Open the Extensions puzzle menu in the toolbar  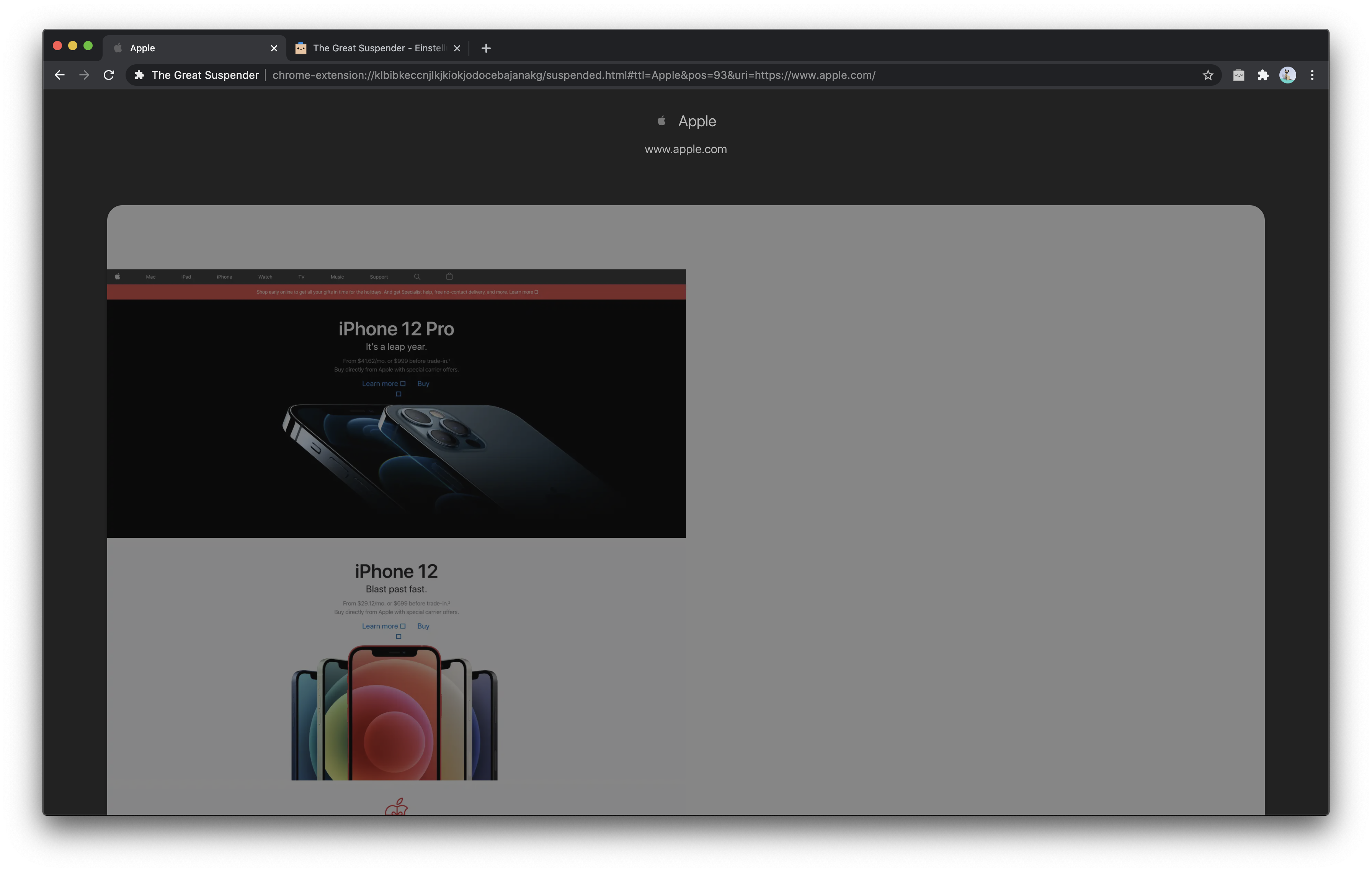click(x=1263, y=75)
